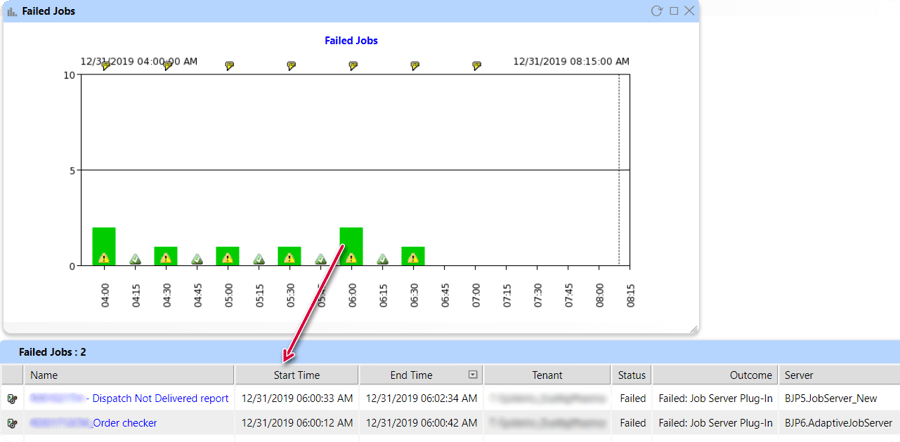The image size is (900, 442).
Task: Click Failed status in Dispatch report row
Action: 633,398
